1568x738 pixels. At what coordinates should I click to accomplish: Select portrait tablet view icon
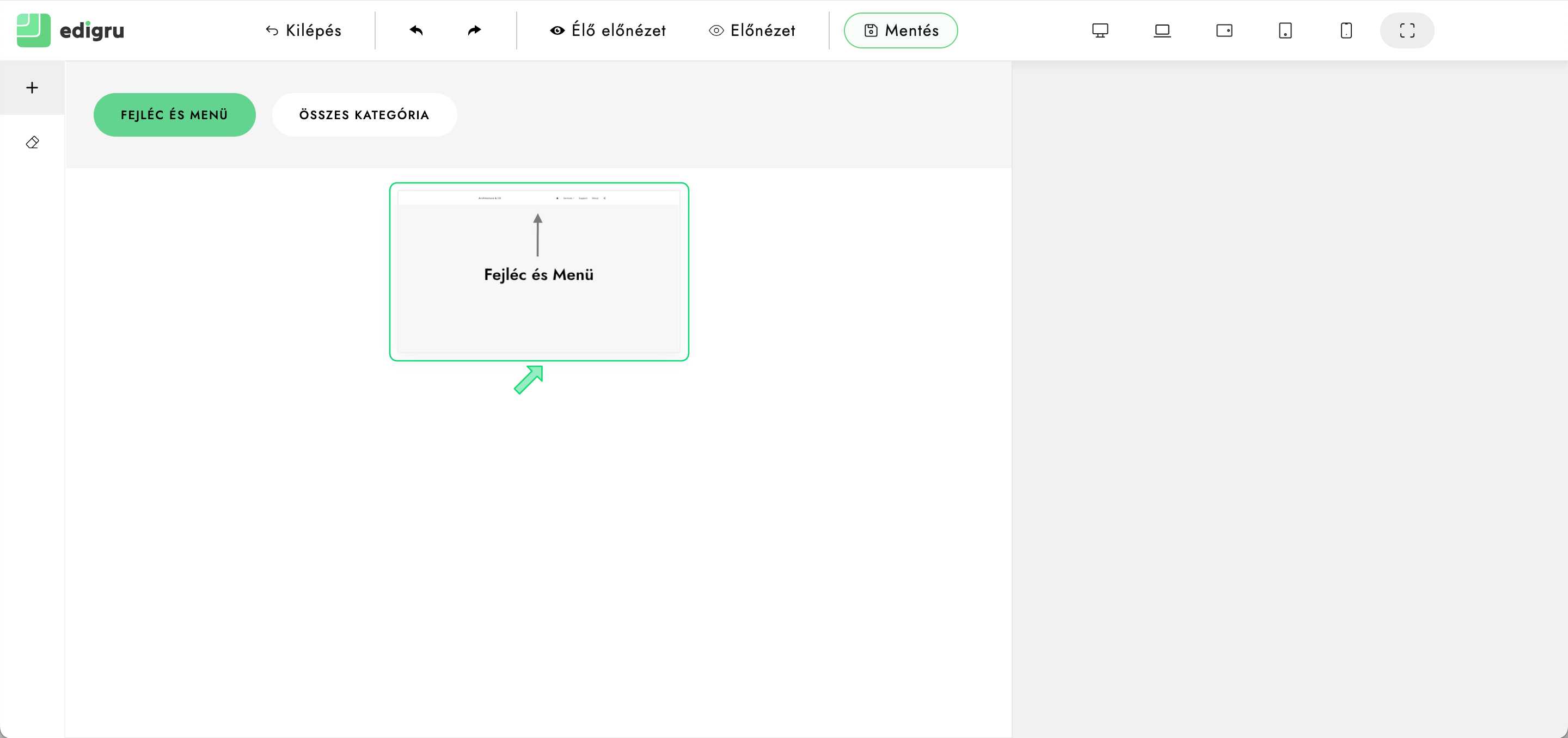(x=1285, y=30)
